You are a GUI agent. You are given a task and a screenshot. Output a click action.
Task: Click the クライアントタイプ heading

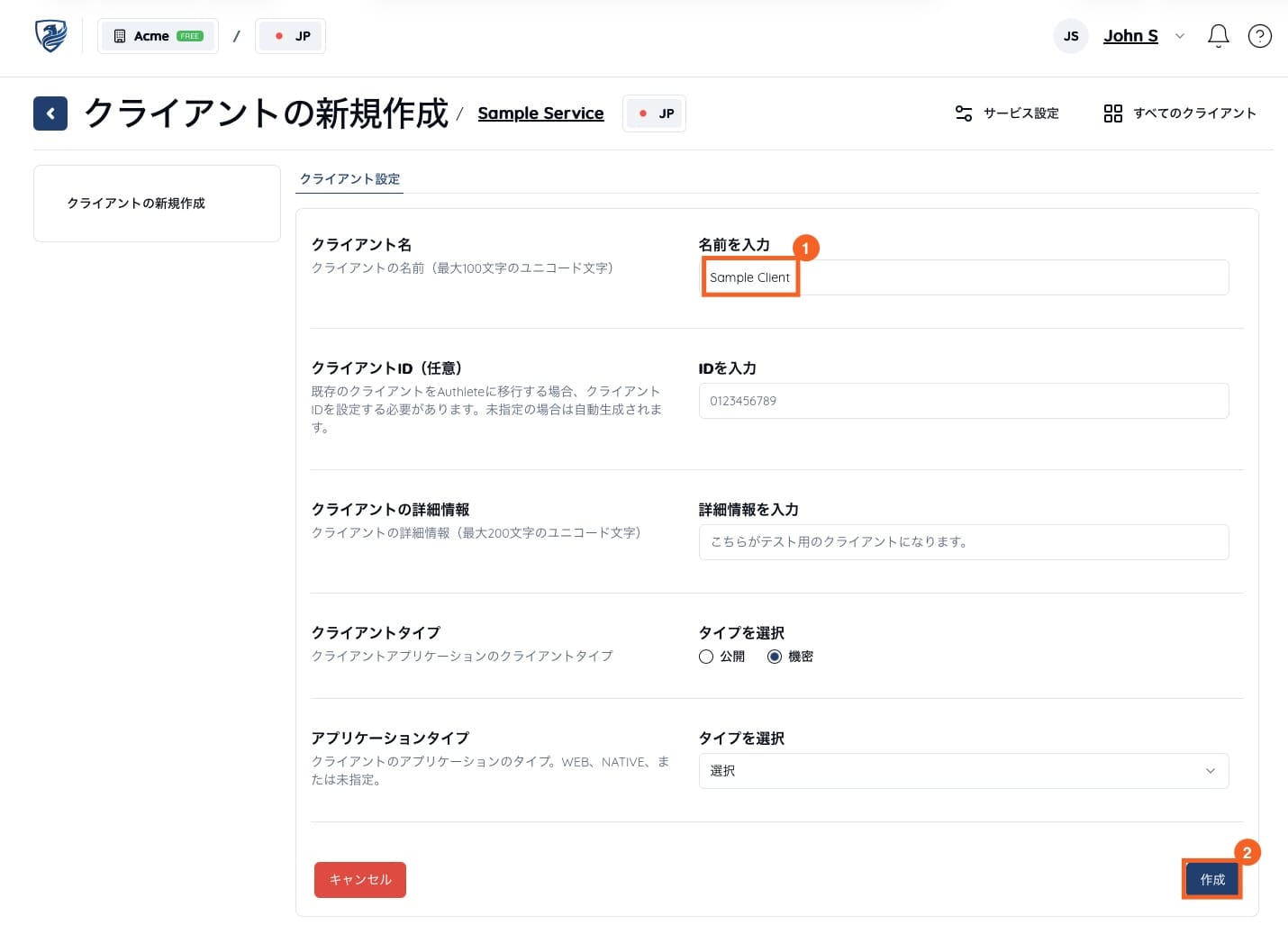(376, 633)
